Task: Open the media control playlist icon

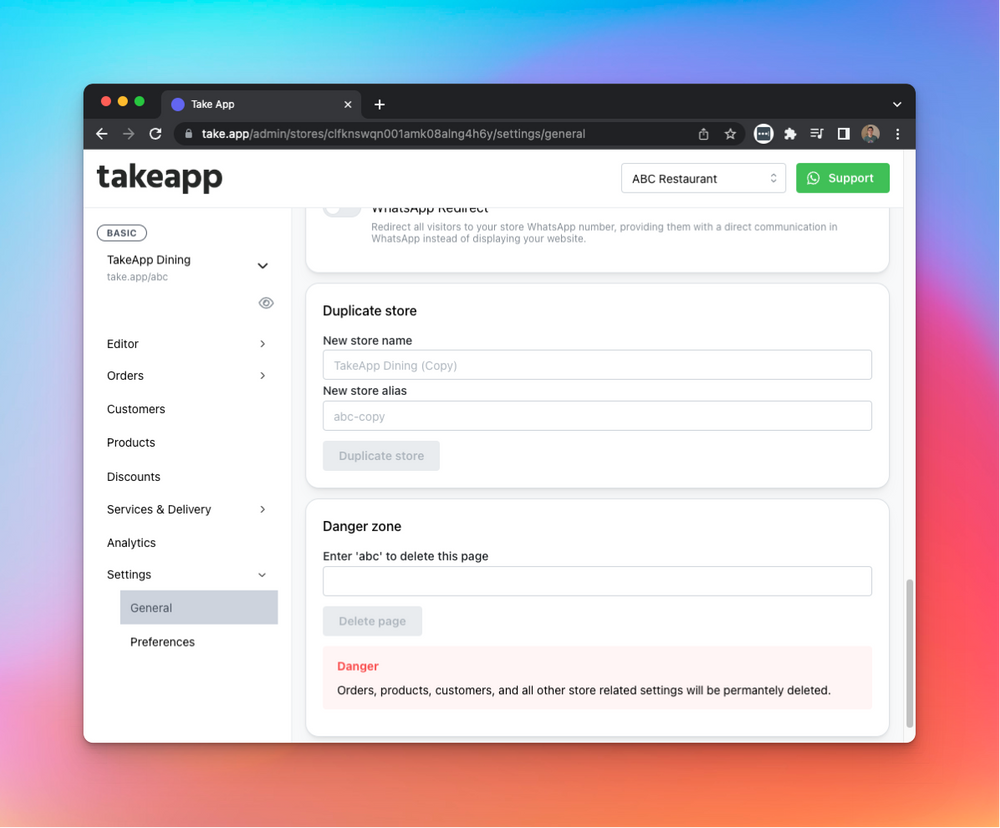Action: point(816,134)
